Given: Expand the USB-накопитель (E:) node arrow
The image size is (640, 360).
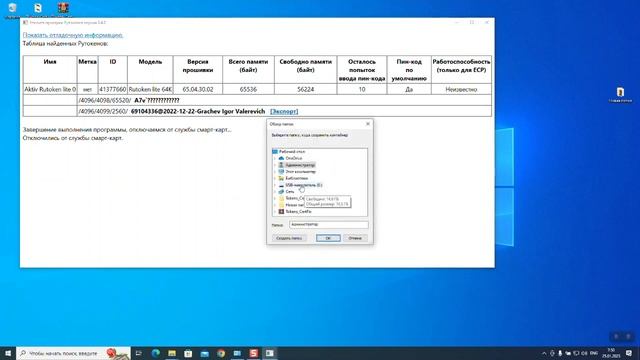Looking at the screenshot, I should pos(275,185).
